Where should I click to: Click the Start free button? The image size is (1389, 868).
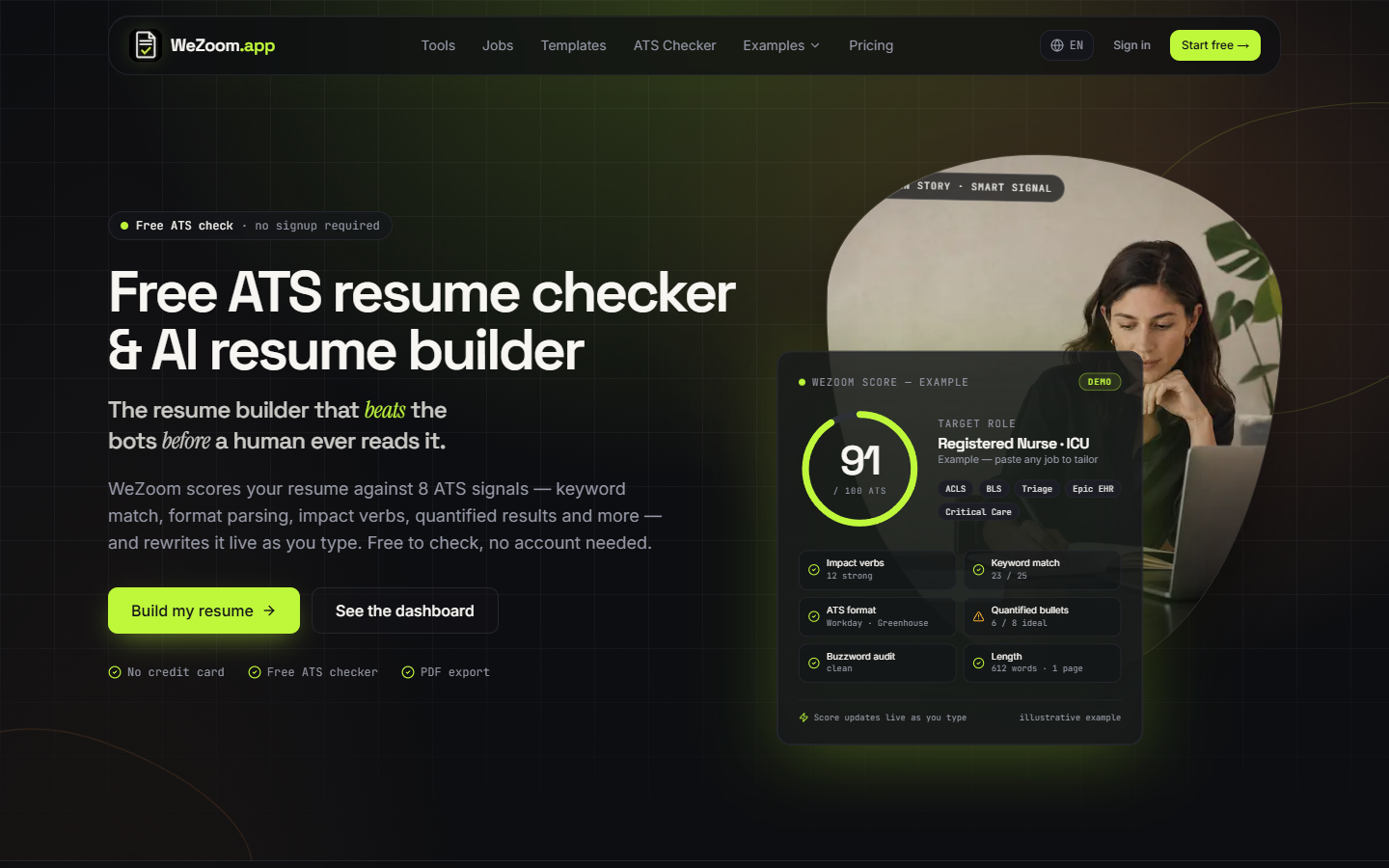coord(1215,45)
